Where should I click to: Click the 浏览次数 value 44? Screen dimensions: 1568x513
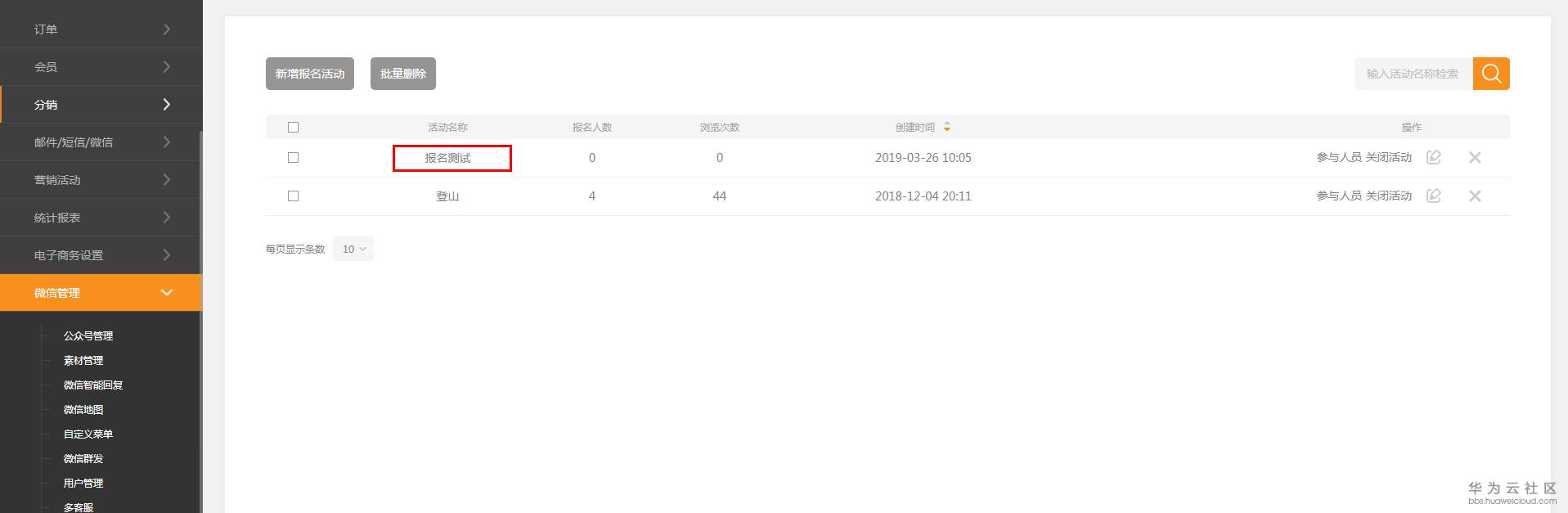pos(720,196)
